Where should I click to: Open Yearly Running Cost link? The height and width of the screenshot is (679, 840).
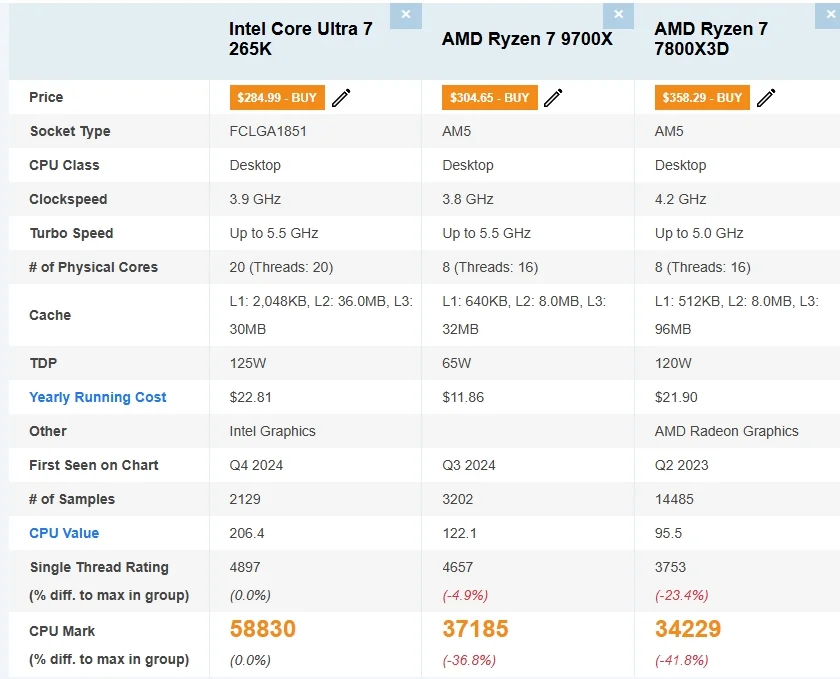pos(98,397)
